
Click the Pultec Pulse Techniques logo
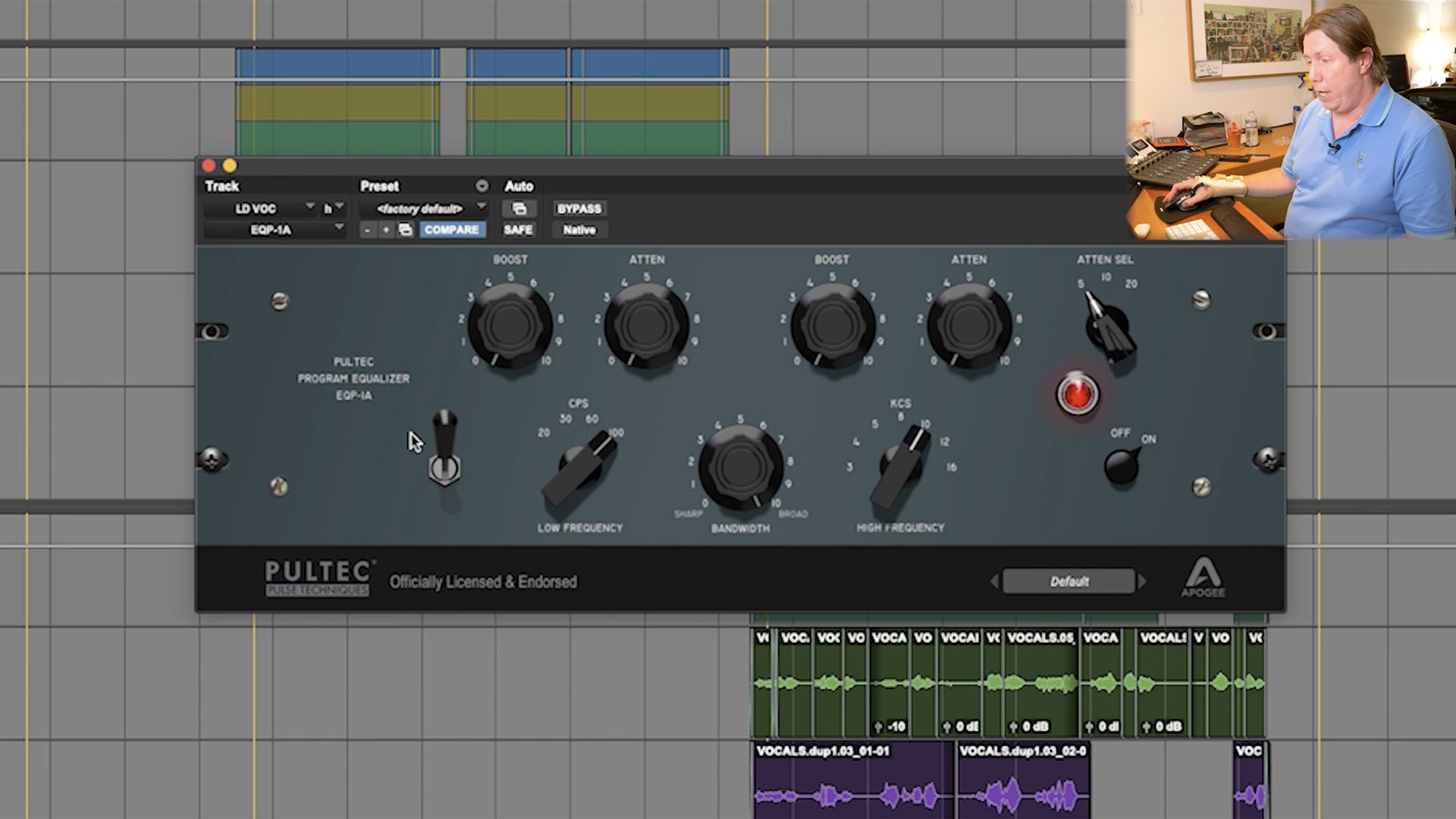tap(318, 579)
